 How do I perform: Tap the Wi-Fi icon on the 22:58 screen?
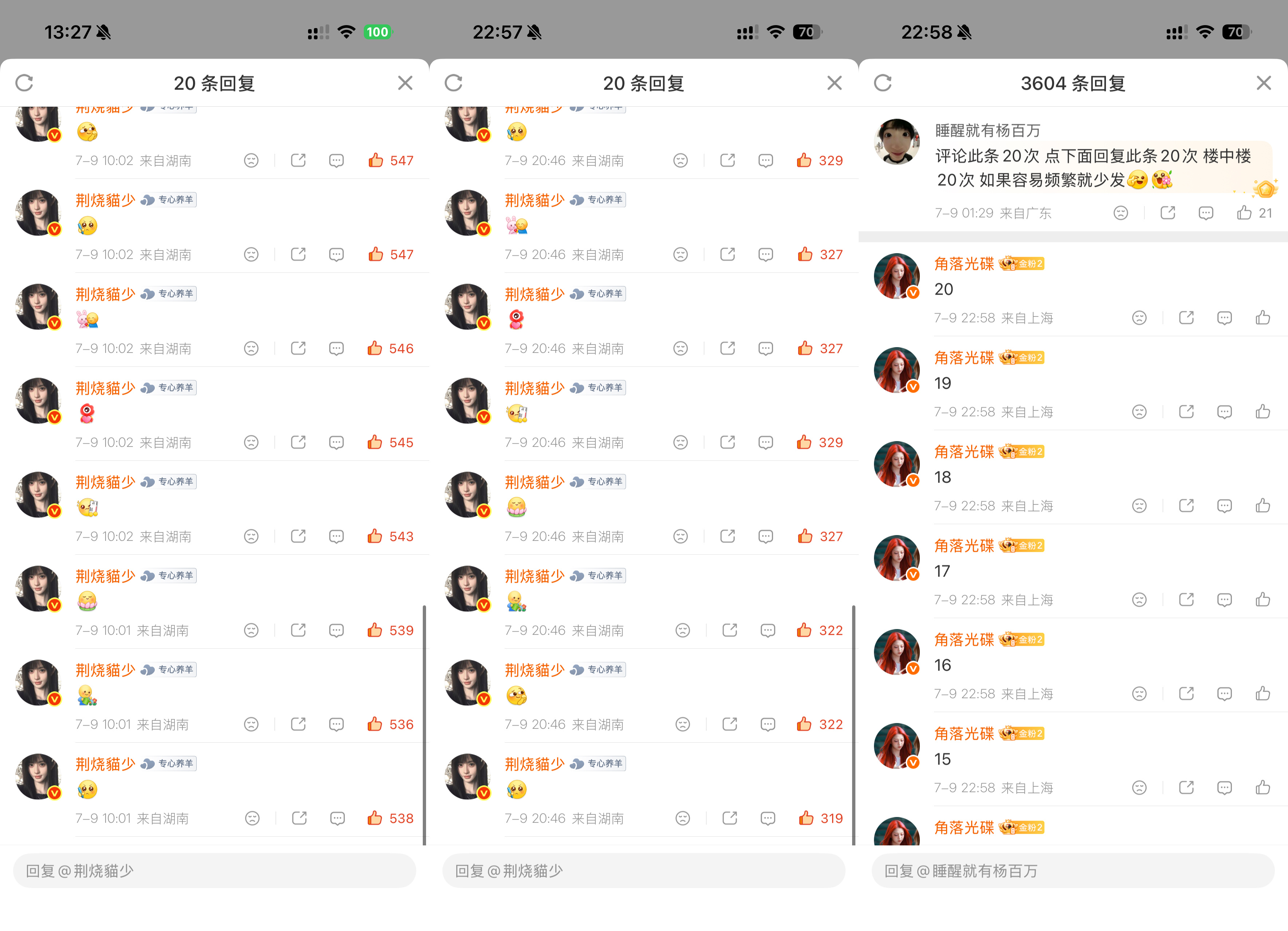[1205, 32]
